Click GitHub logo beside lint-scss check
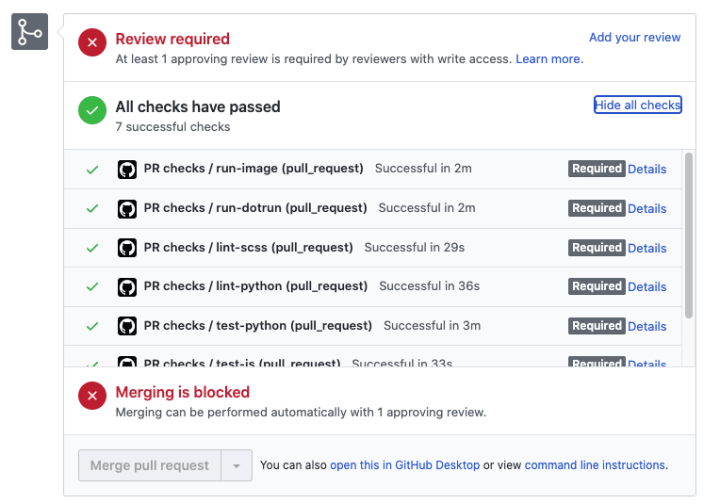Image resolution: width=720 pixels, height=504 pixels. (x=127, y=247)
